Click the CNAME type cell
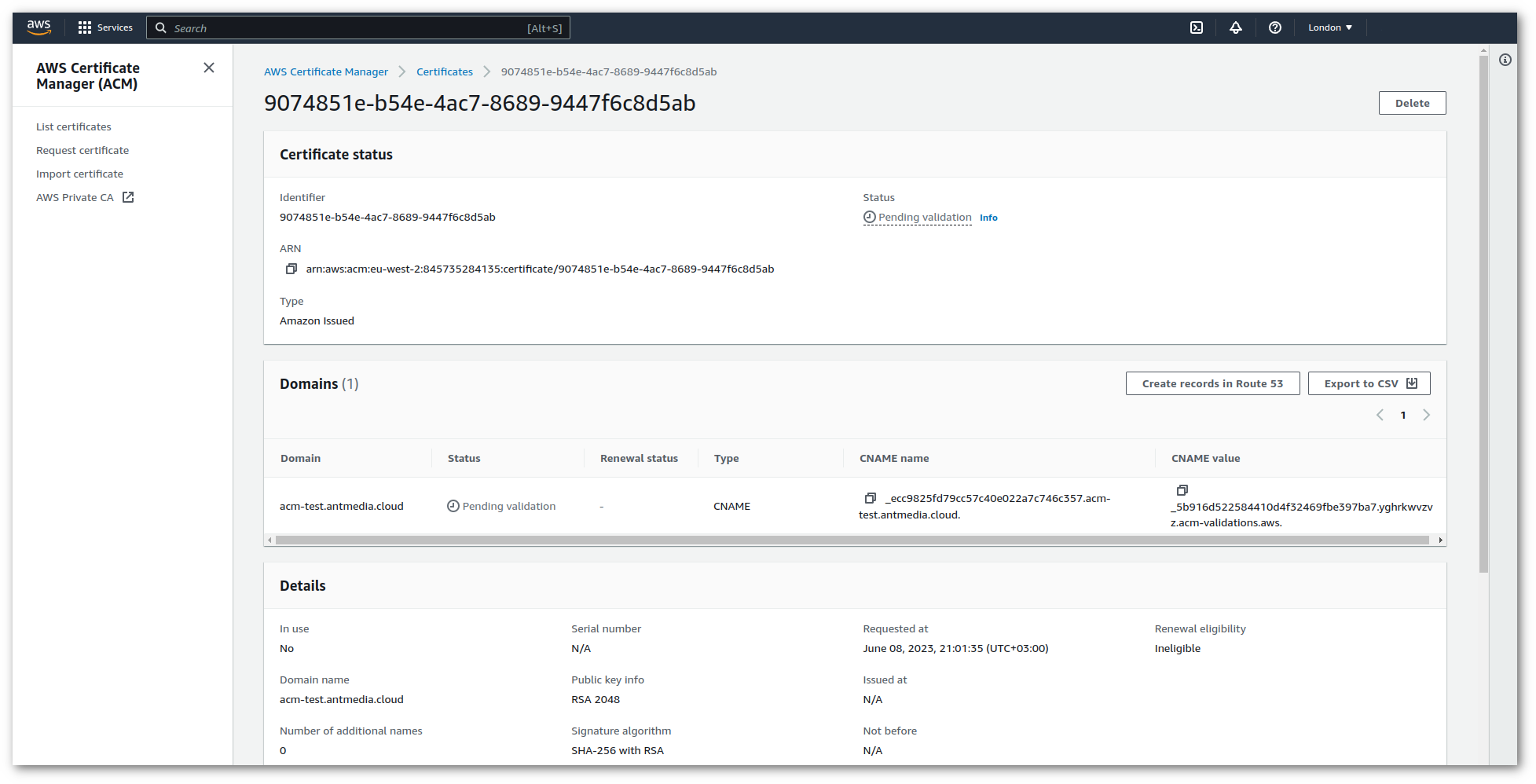Image resolution: width=1536 pixels, height=784 pixels. tap(731, 506)
